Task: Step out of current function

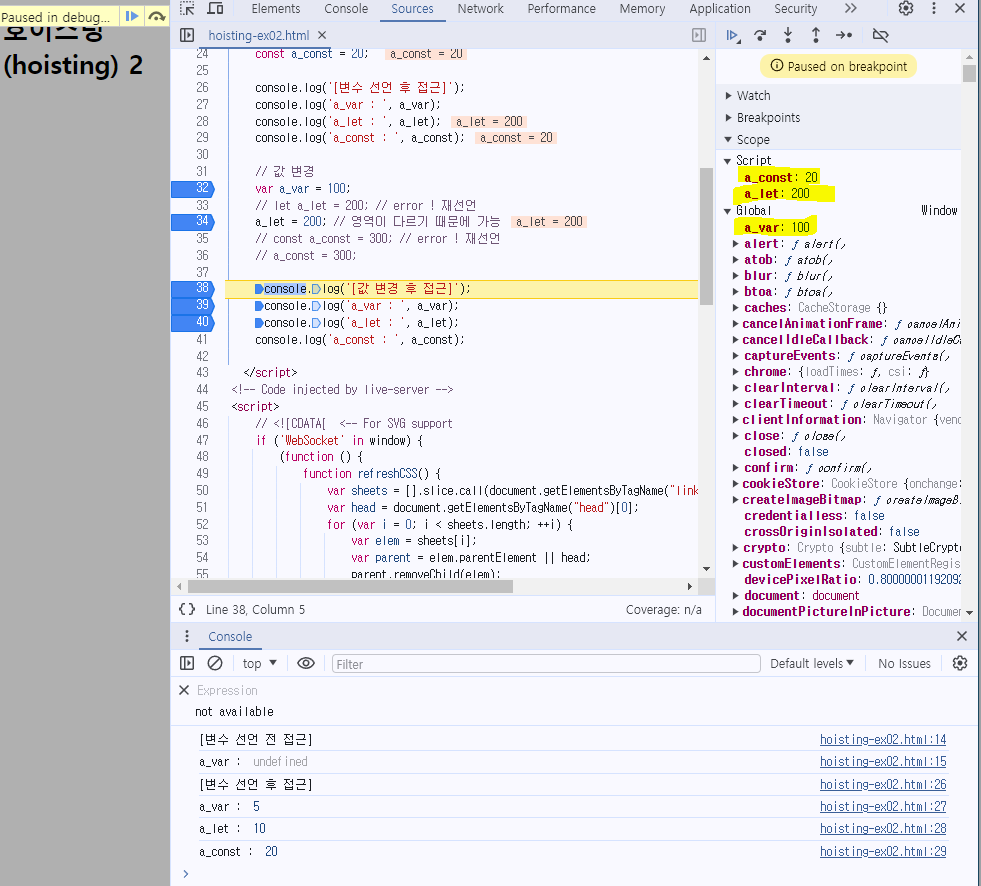Action: pos(815,36)
